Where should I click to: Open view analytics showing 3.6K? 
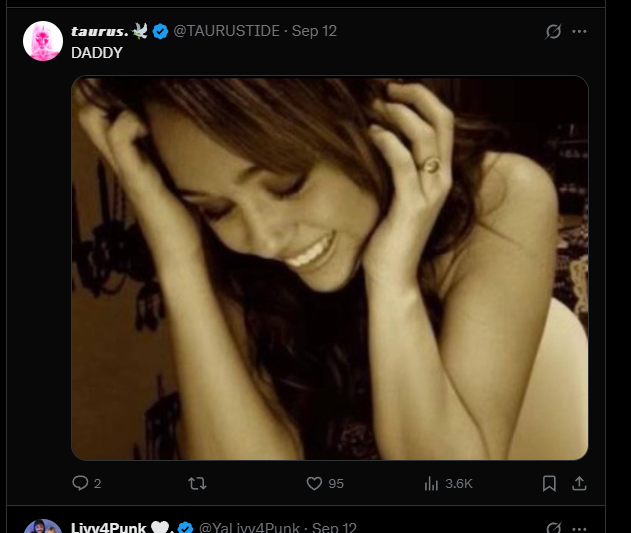432,483
